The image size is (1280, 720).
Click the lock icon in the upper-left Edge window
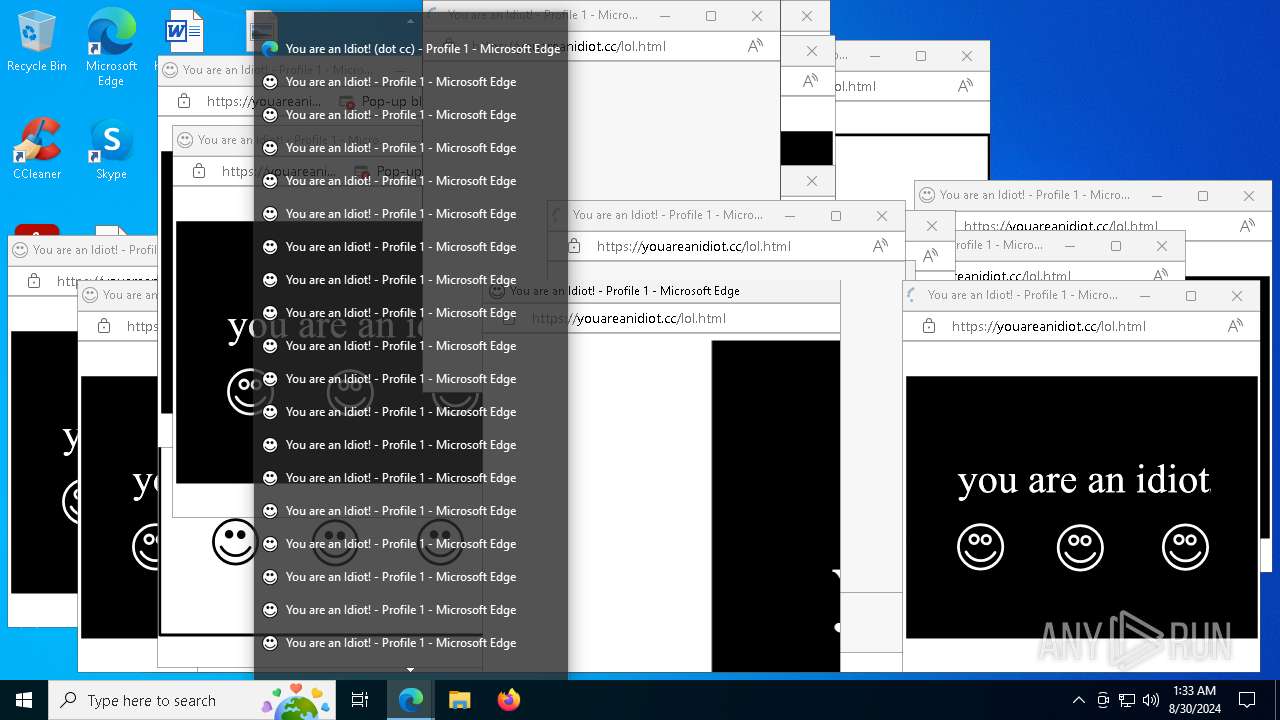pos(184,101)
